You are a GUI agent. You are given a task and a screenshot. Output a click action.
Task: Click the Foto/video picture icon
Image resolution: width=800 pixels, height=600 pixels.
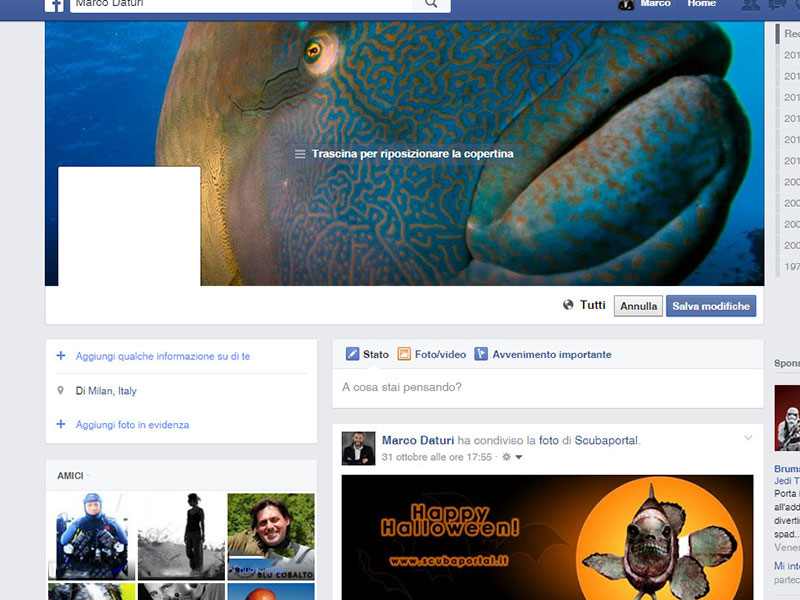coord(404,354)
